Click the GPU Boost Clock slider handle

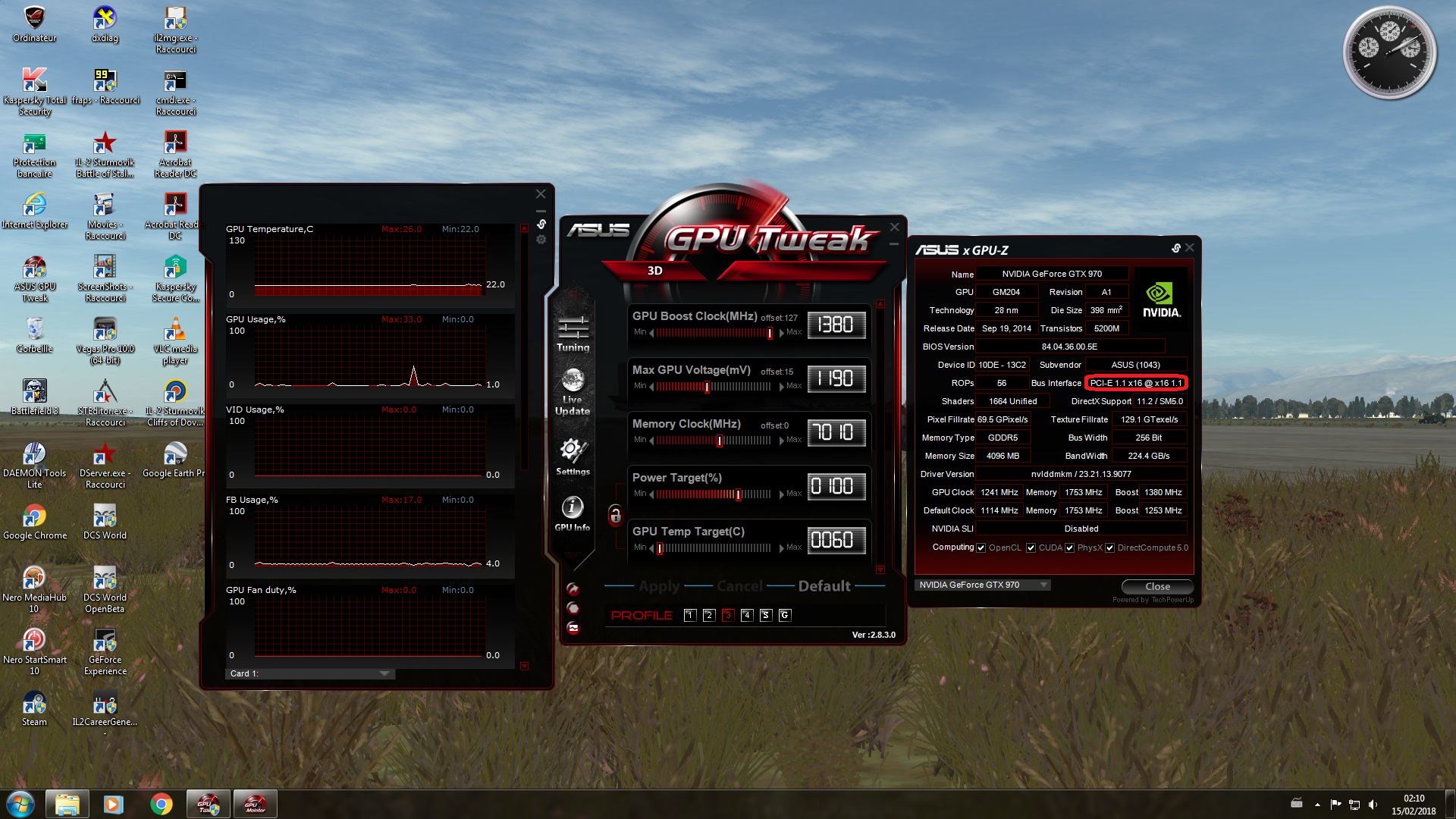(x=770, y=333)
